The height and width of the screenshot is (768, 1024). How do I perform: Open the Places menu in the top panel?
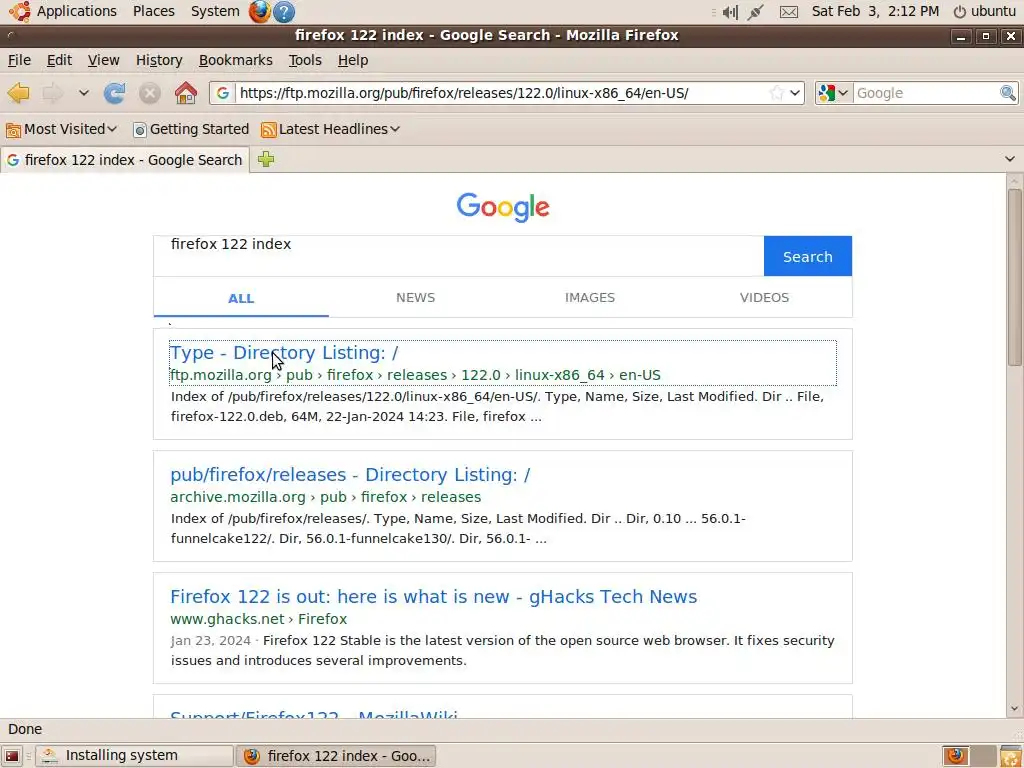click(153, 11)
